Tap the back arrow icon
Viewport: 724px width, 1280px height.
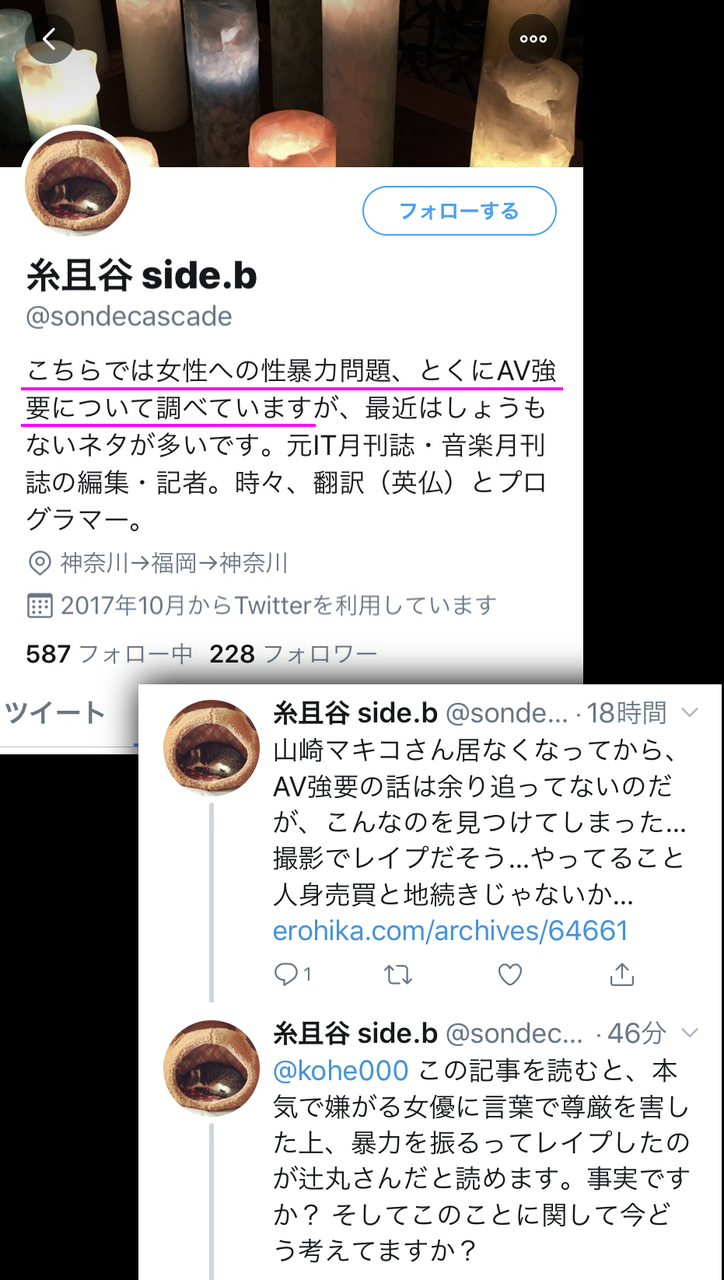point(50,39)
